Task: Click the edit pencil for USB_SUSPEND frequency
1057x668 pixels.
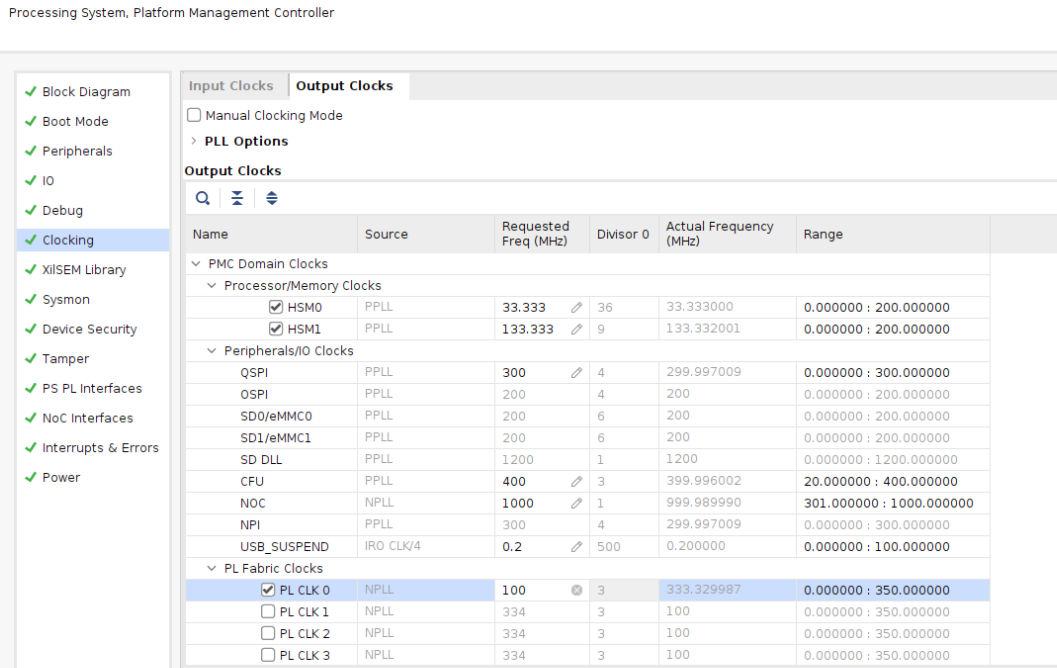Action: point(576,546)
